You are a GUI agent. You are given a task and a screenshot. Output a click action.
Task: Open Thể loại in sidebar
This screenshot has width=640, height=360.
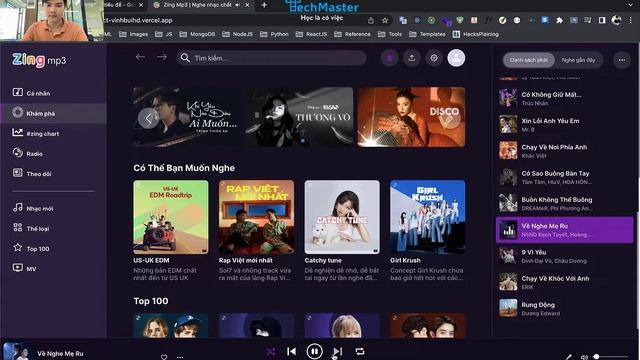coord(31,228)
